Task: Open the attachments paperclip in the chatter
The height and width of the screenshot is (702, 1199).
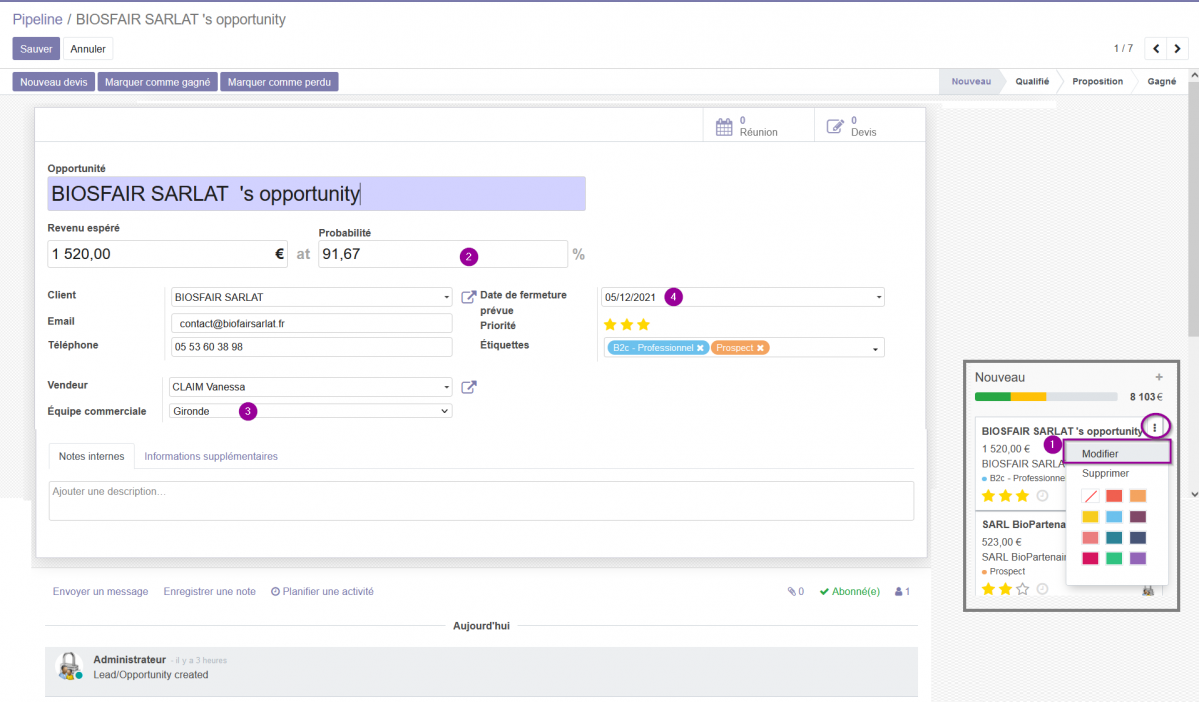Action: click(795, 591)
